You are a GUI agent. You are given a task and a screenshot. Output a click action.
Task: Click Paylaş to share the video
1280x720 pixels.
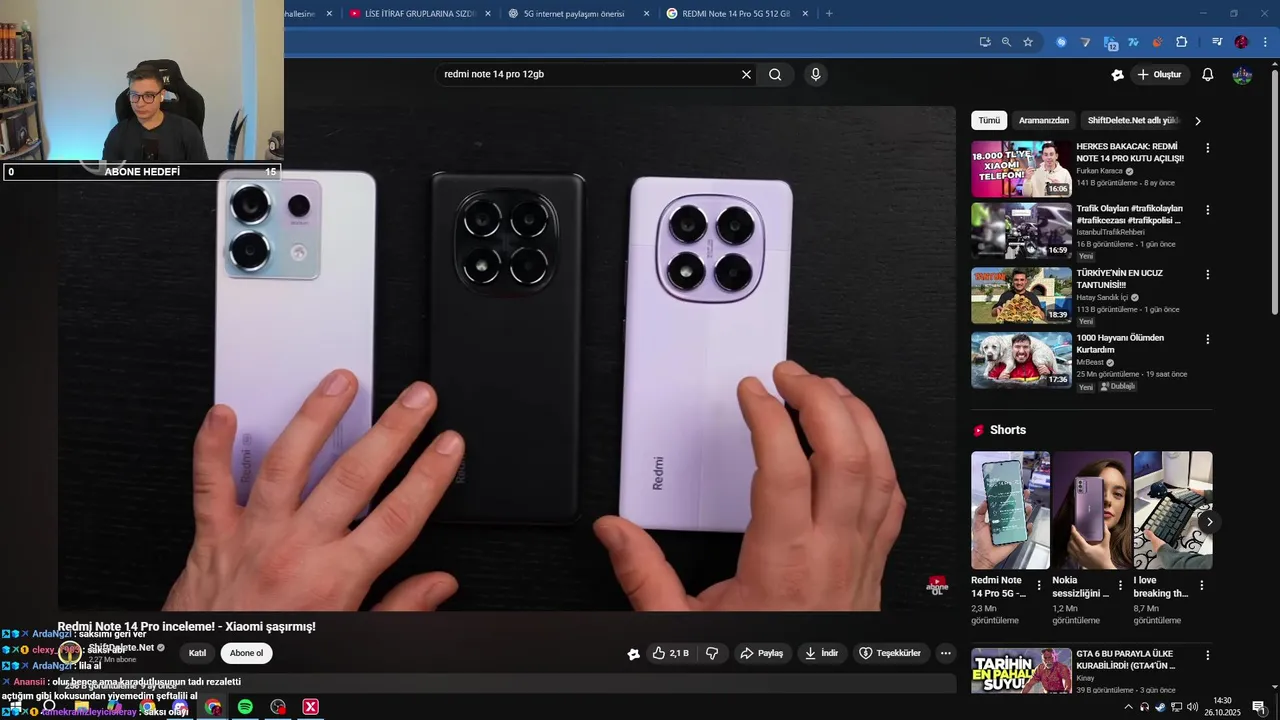pyautogui.click(x=761, y=653)
